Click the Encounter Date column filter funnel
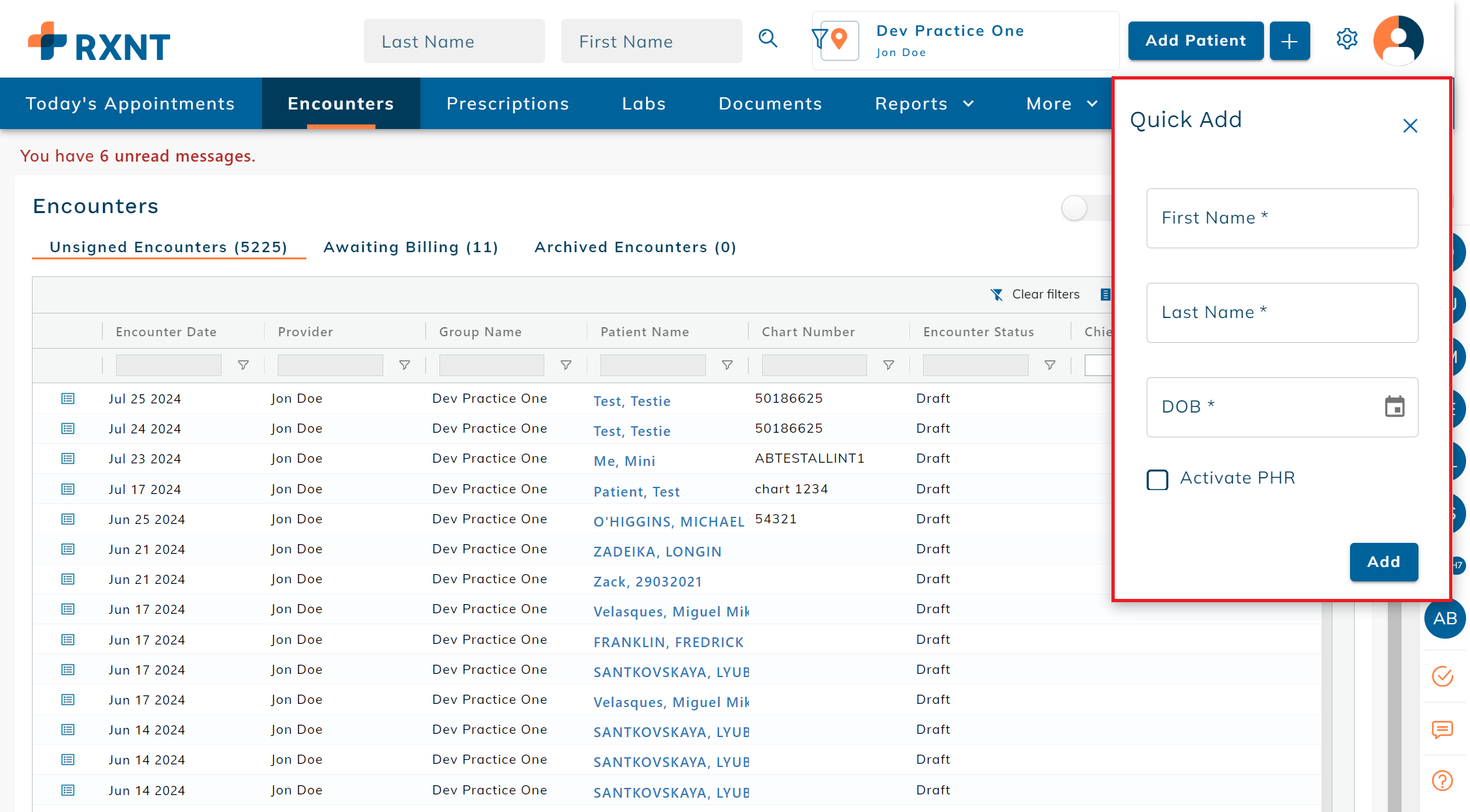The image size is (1470, 812). click(x=243, y=366)
